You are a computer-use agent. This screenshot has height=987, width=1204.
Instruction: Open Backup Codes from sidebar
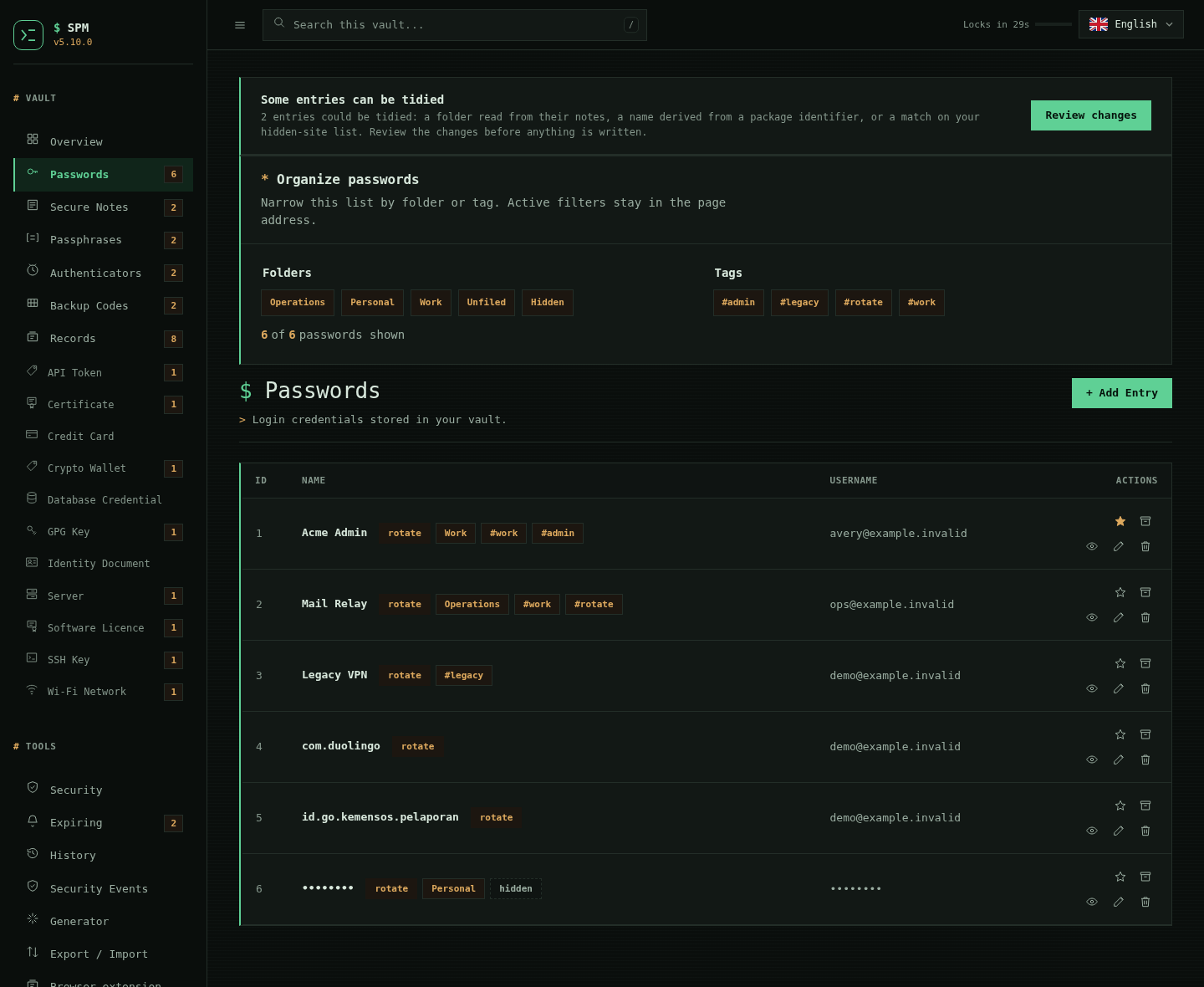(104, 305)
